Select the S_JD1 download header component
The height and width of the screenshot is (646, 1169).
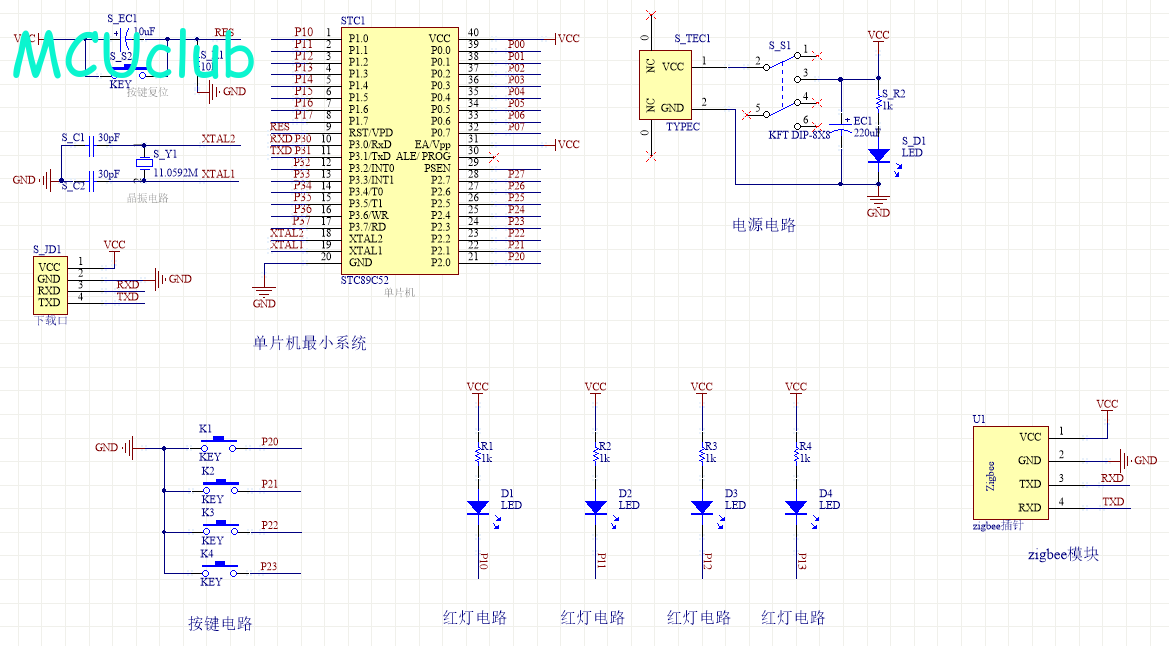49,284
